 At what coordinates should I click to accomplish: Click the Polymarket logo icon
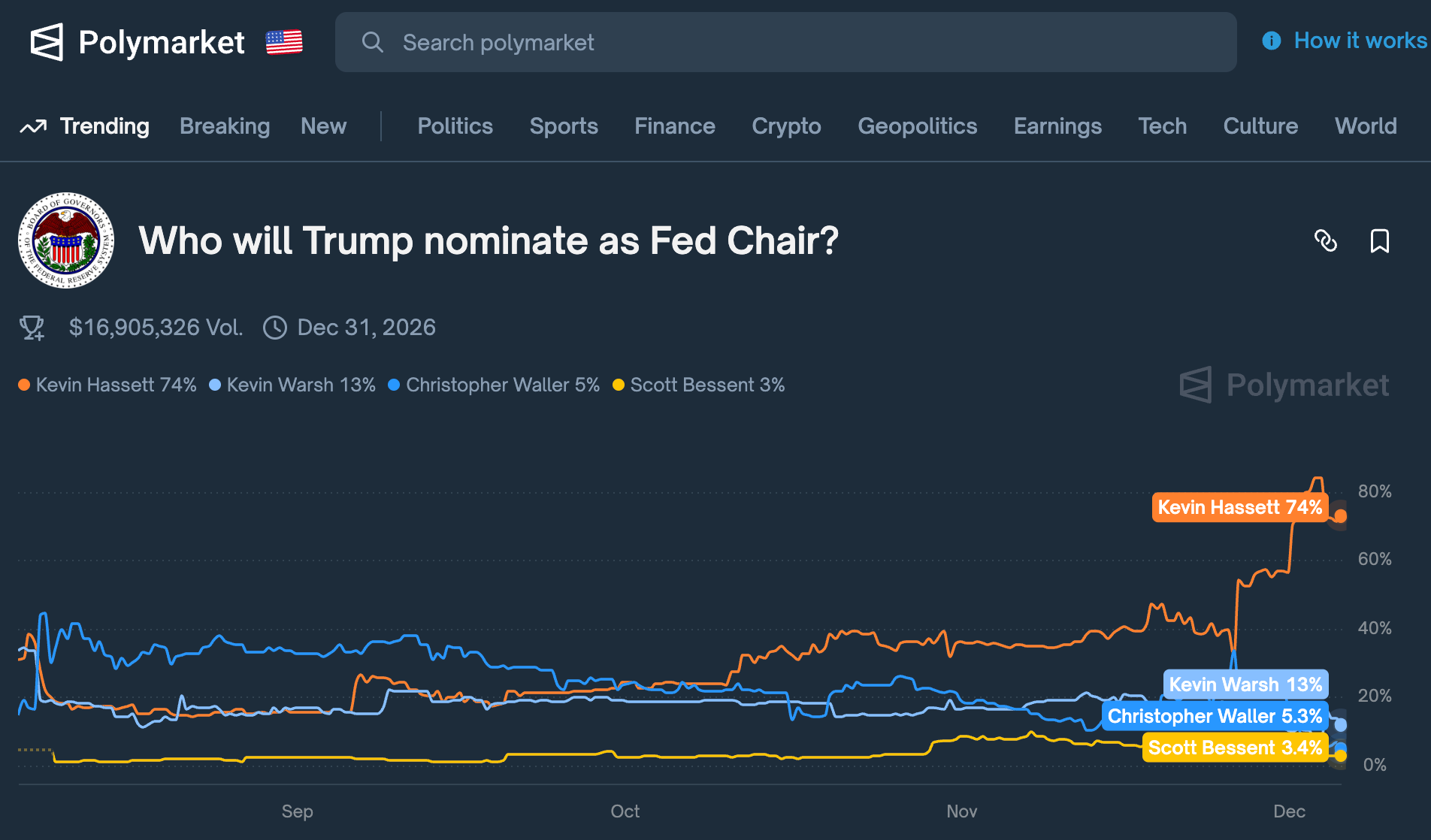point(47,42)
